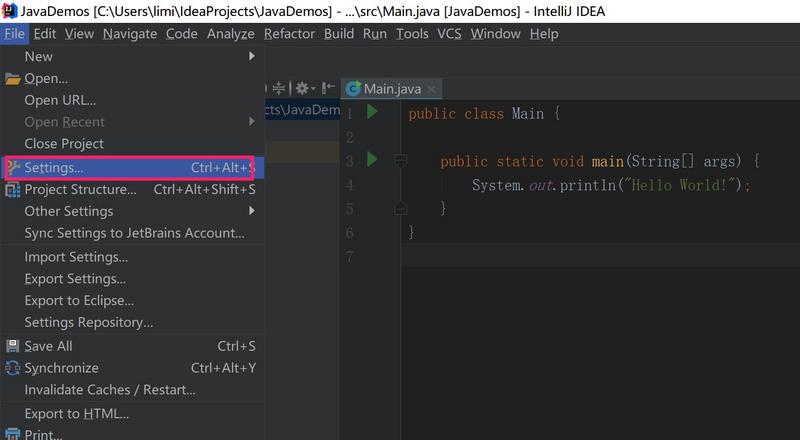
Task: Click the Synchronize refresh icon
Action: [x=13, y=368]
